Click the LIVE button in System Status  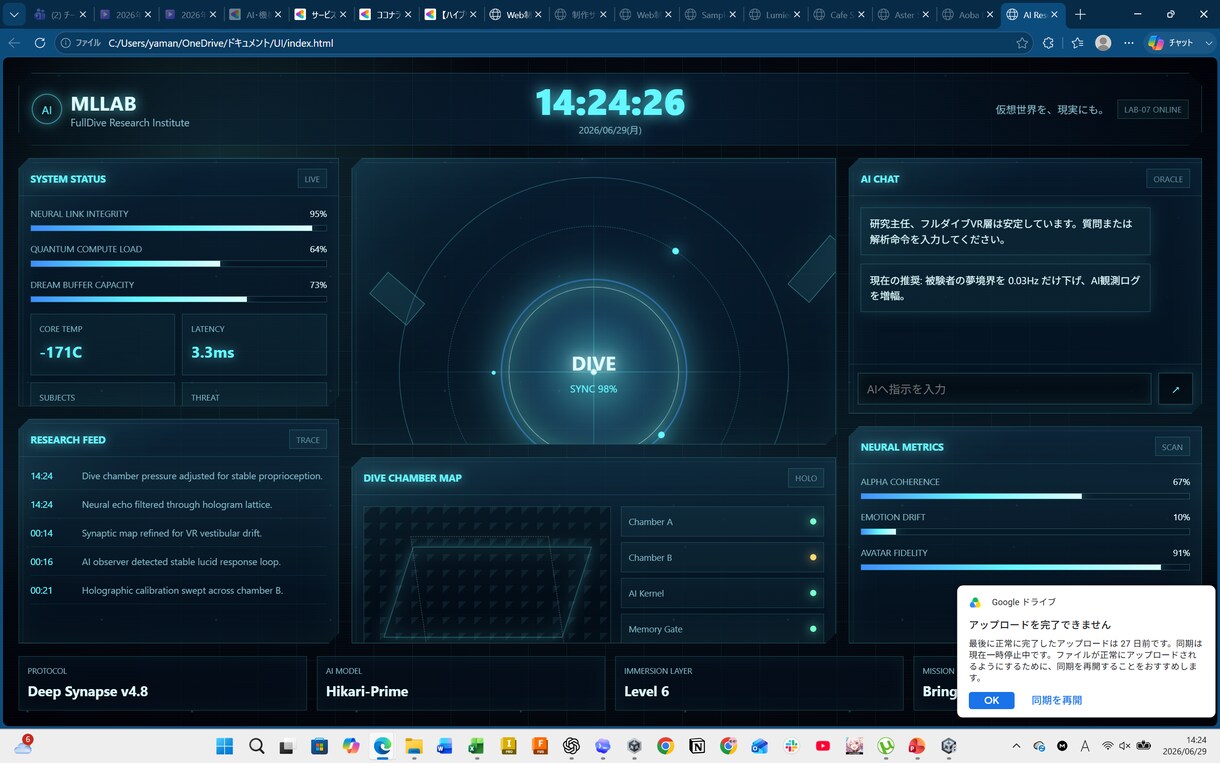pyautogui.click(x=312, y=179)
